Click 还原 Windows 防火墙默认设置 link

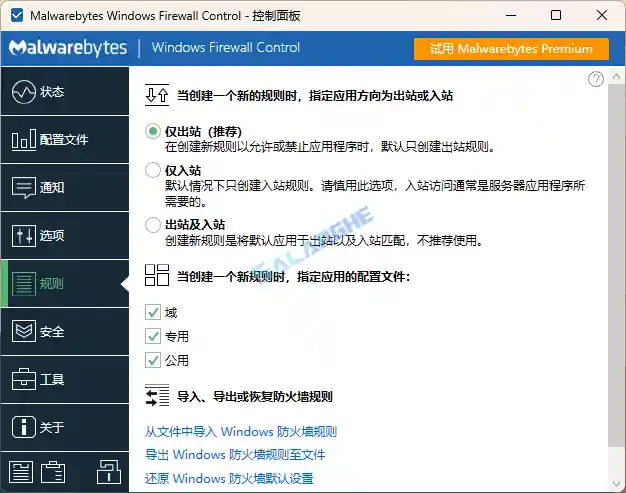(x=229, y=478)
